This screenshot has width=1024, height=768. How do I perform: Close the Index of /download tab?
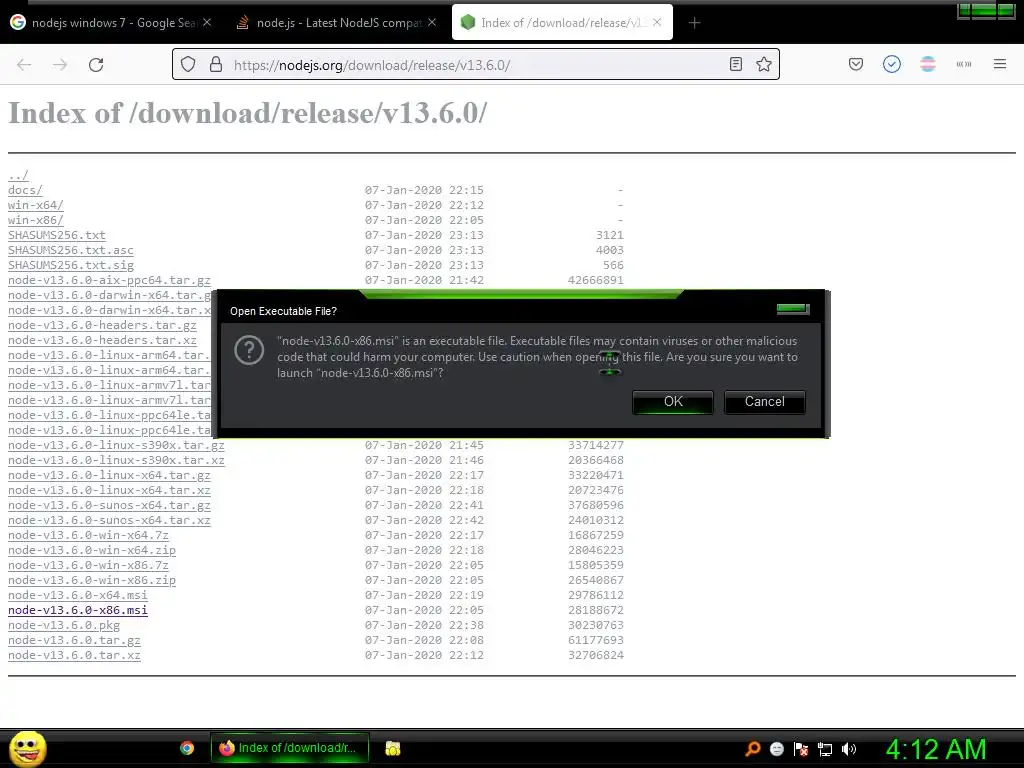tap(657, 22)
